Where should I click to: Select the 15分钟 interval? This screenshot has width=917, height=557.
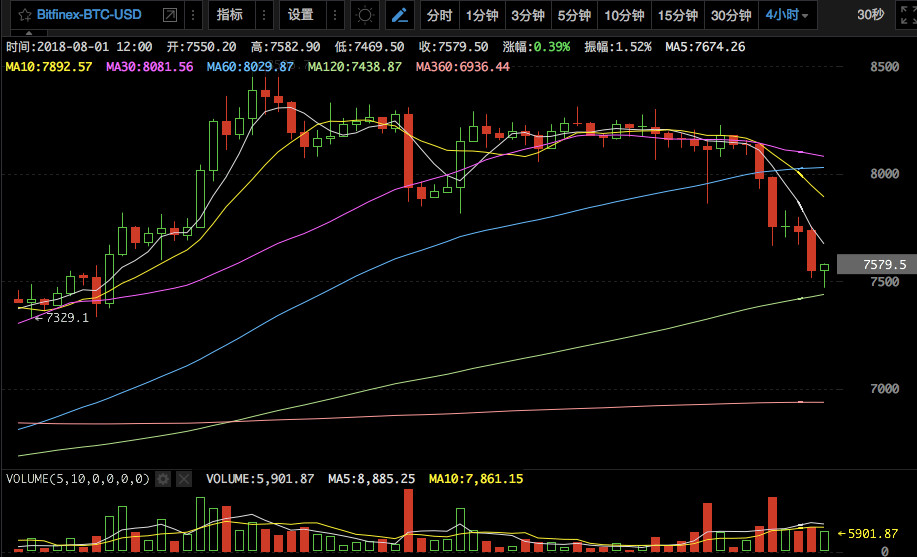(x=677, y=16)
